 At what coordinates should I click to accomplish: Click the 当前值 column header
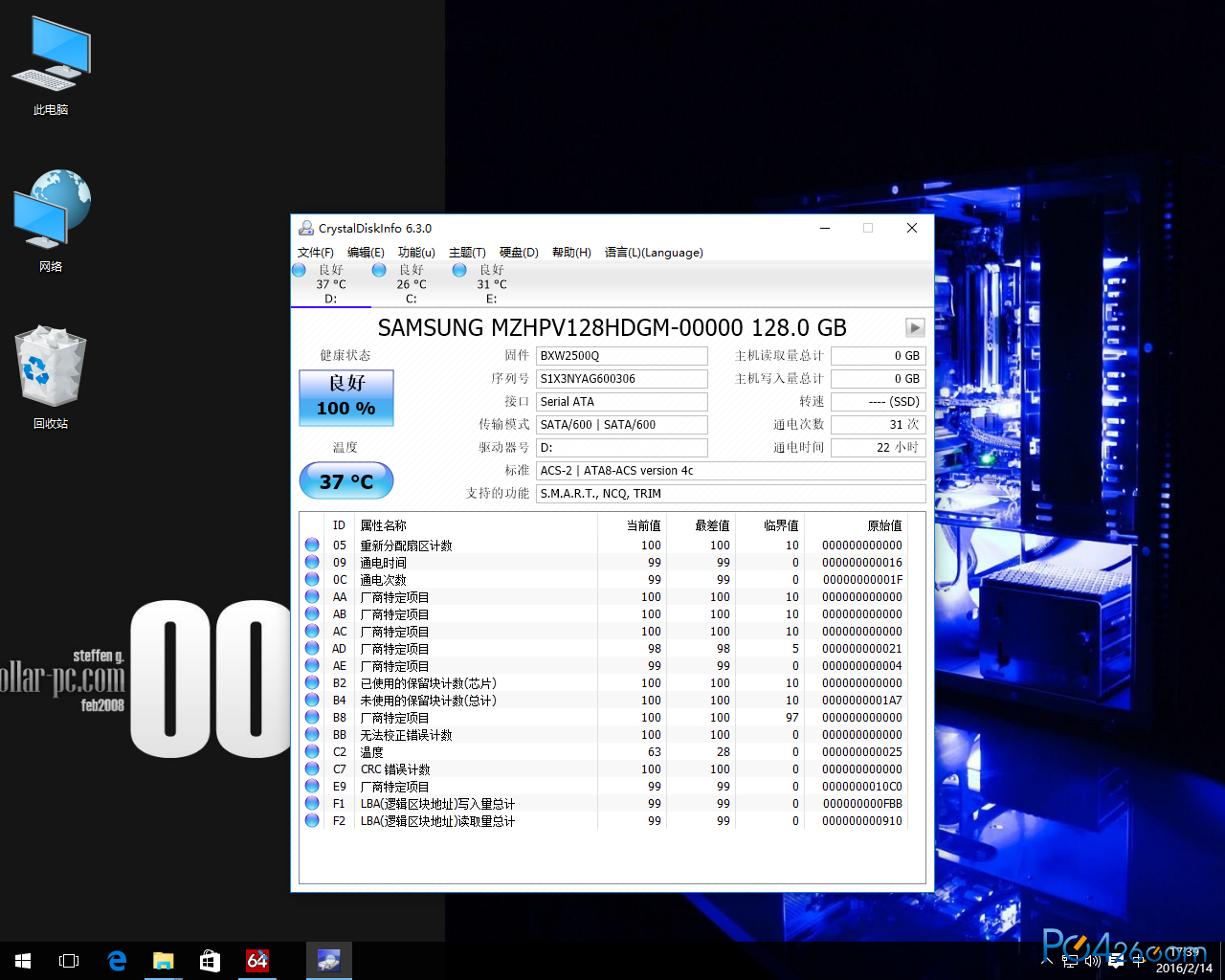pyautogui.click(x=632, y=525)
